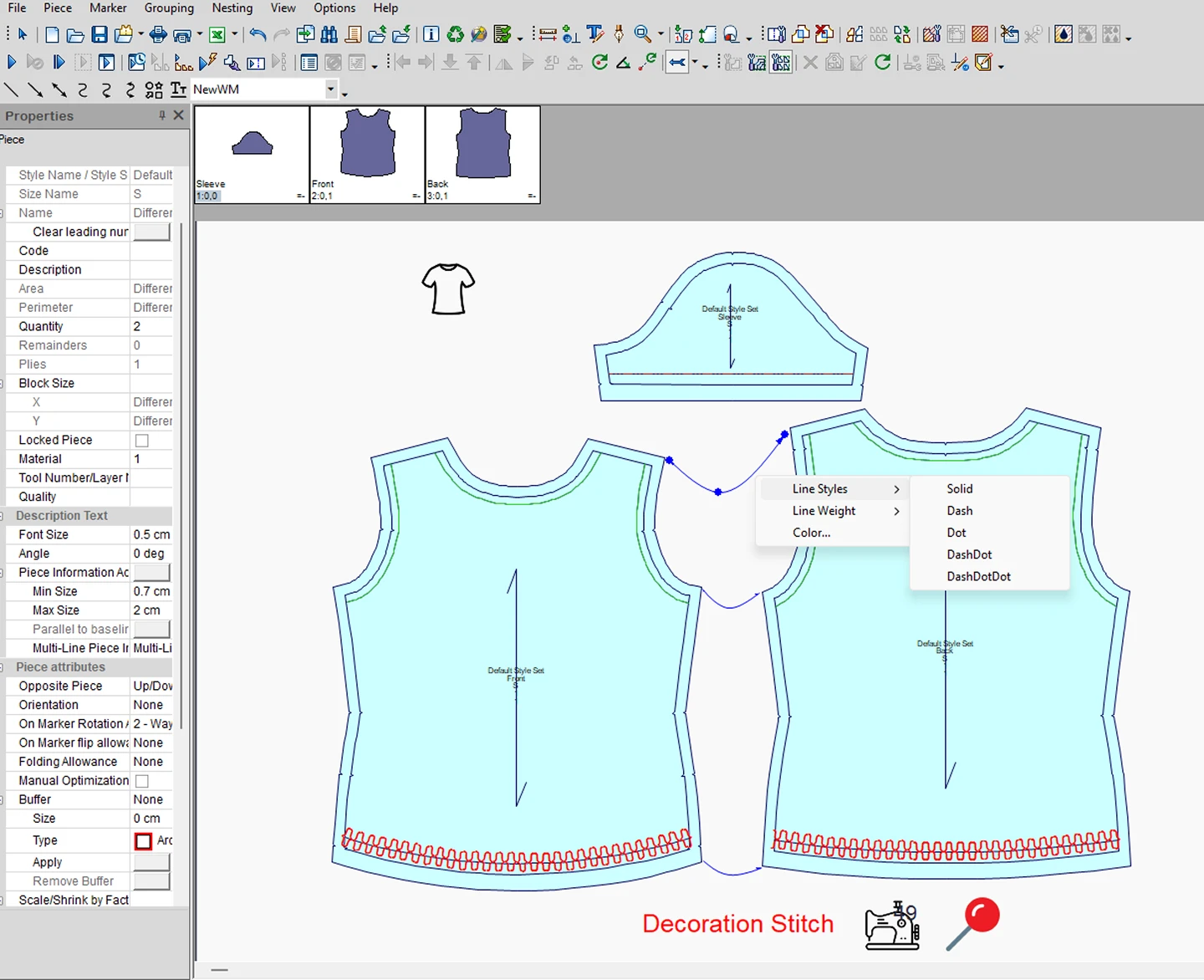Click the Save floppy disk icon
Screen dimensions: 1204x980
point(99,34)
